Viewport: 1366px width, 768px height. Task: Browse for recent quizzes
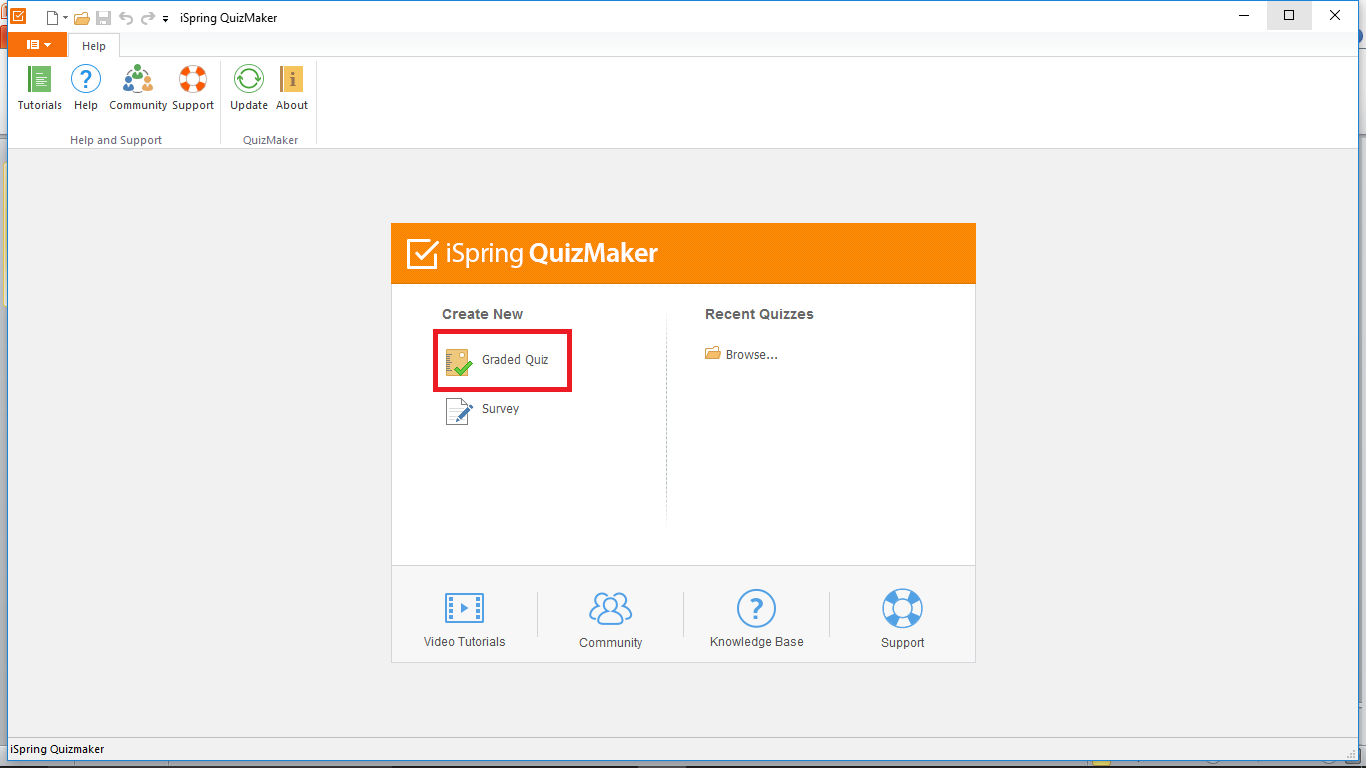click(x=741, y=354)
